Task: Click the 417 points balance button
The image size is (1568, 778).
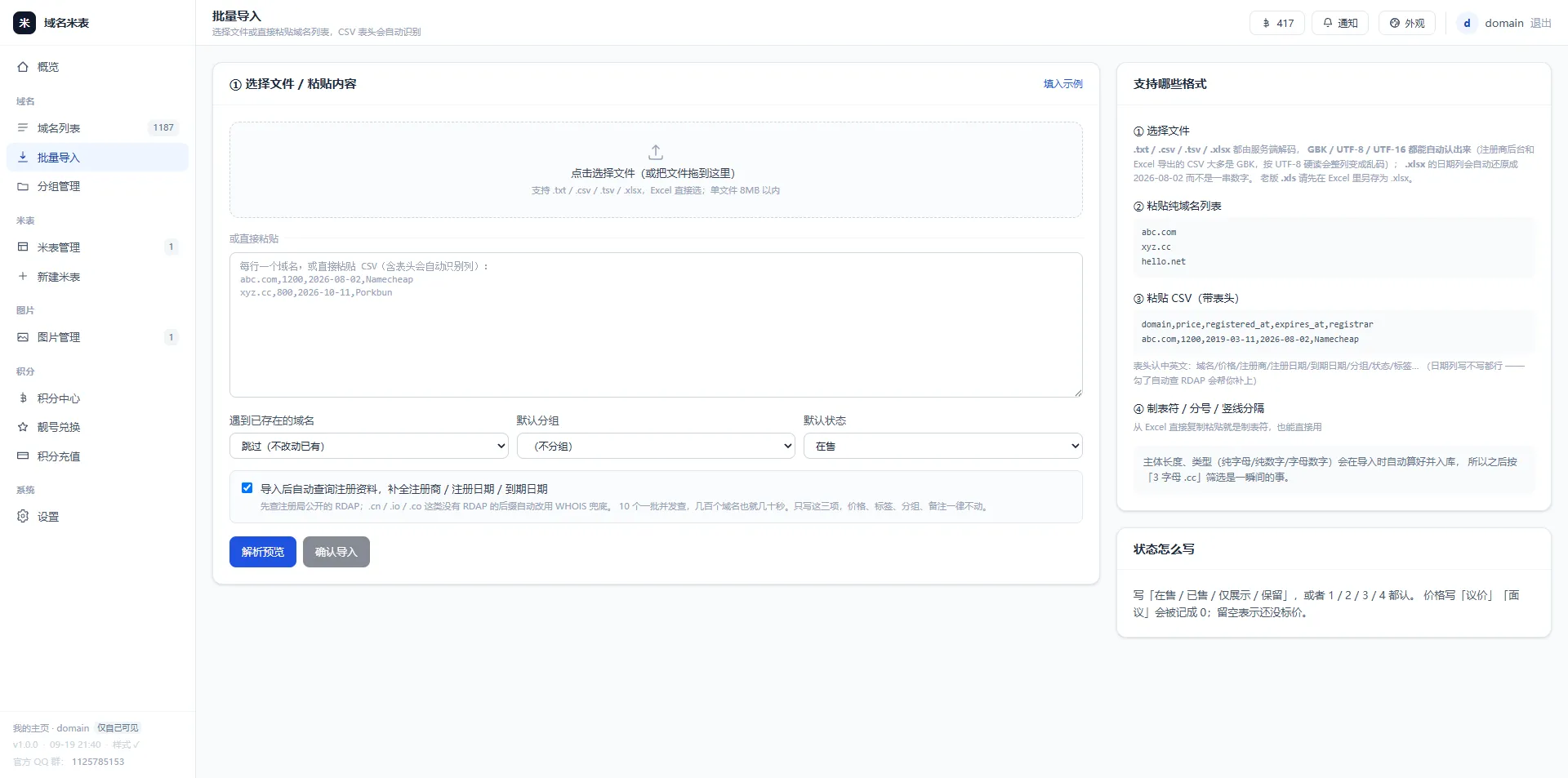Action: [1277, 23]
